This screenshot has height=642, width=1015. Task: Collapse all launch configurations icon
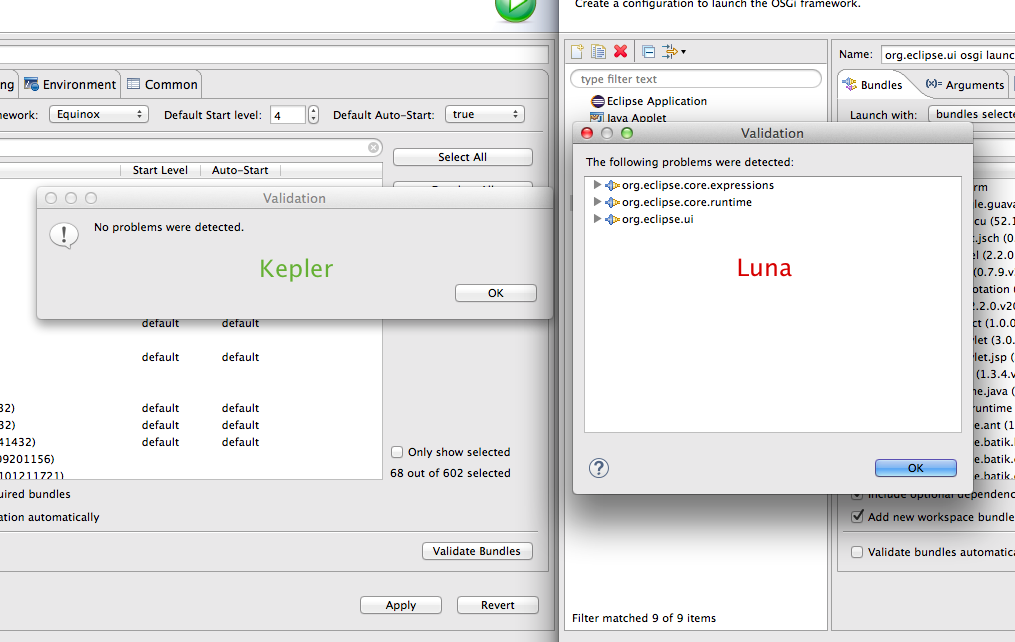click(x=649, y=52)
